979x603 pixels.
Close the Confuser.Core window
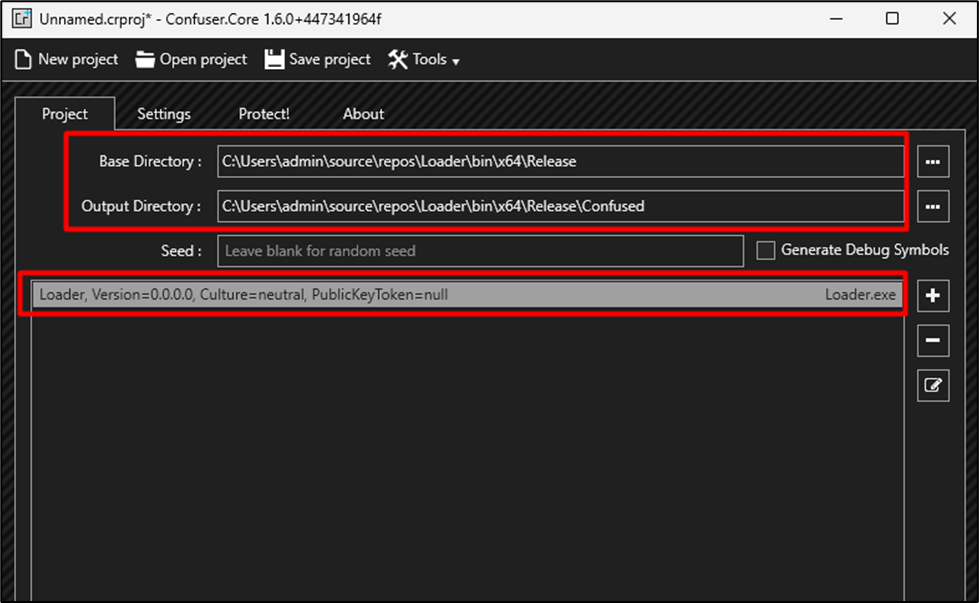pos(949,19)
